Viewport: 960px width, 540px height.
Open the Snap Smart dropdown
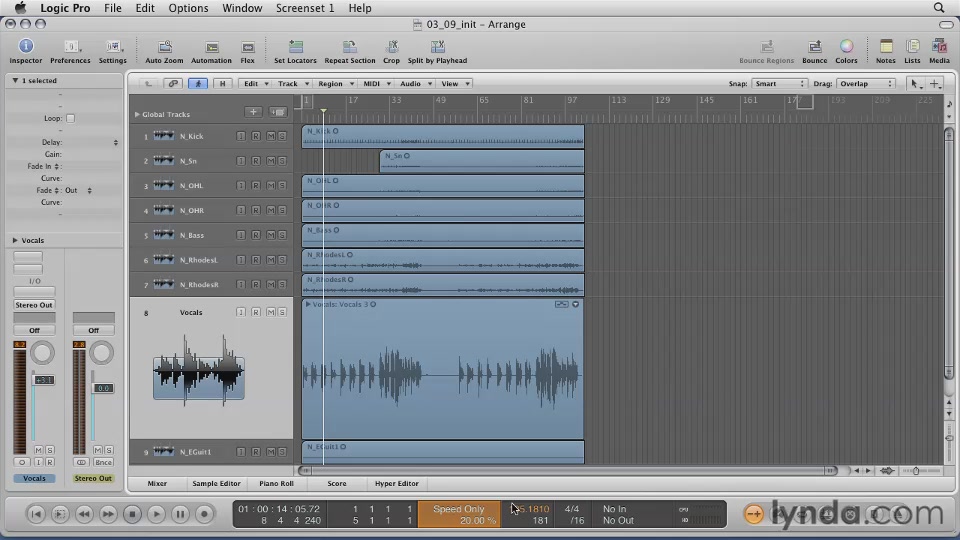(x=779, y=83)
